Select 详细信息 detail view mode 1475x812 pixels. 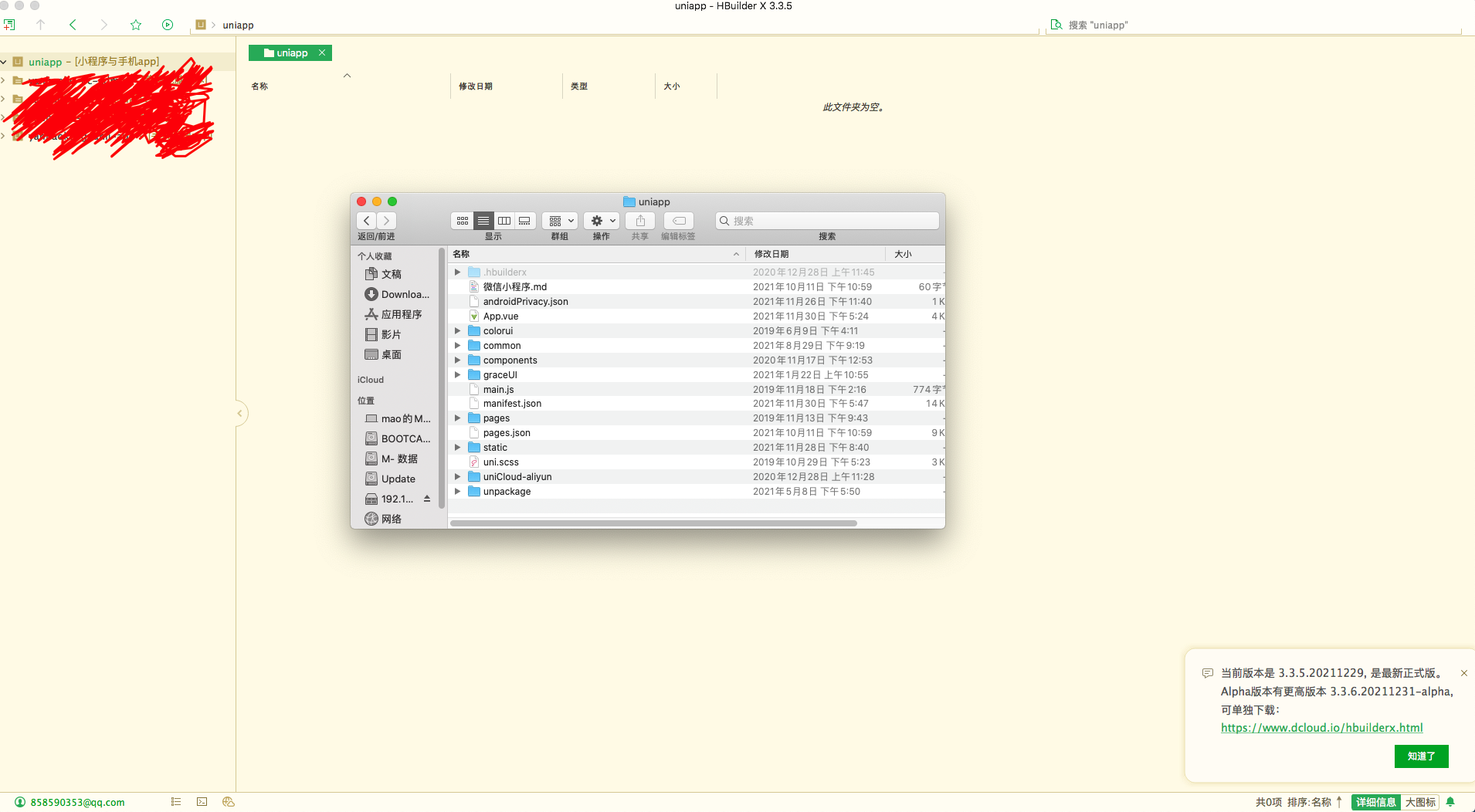(1375, 802)
